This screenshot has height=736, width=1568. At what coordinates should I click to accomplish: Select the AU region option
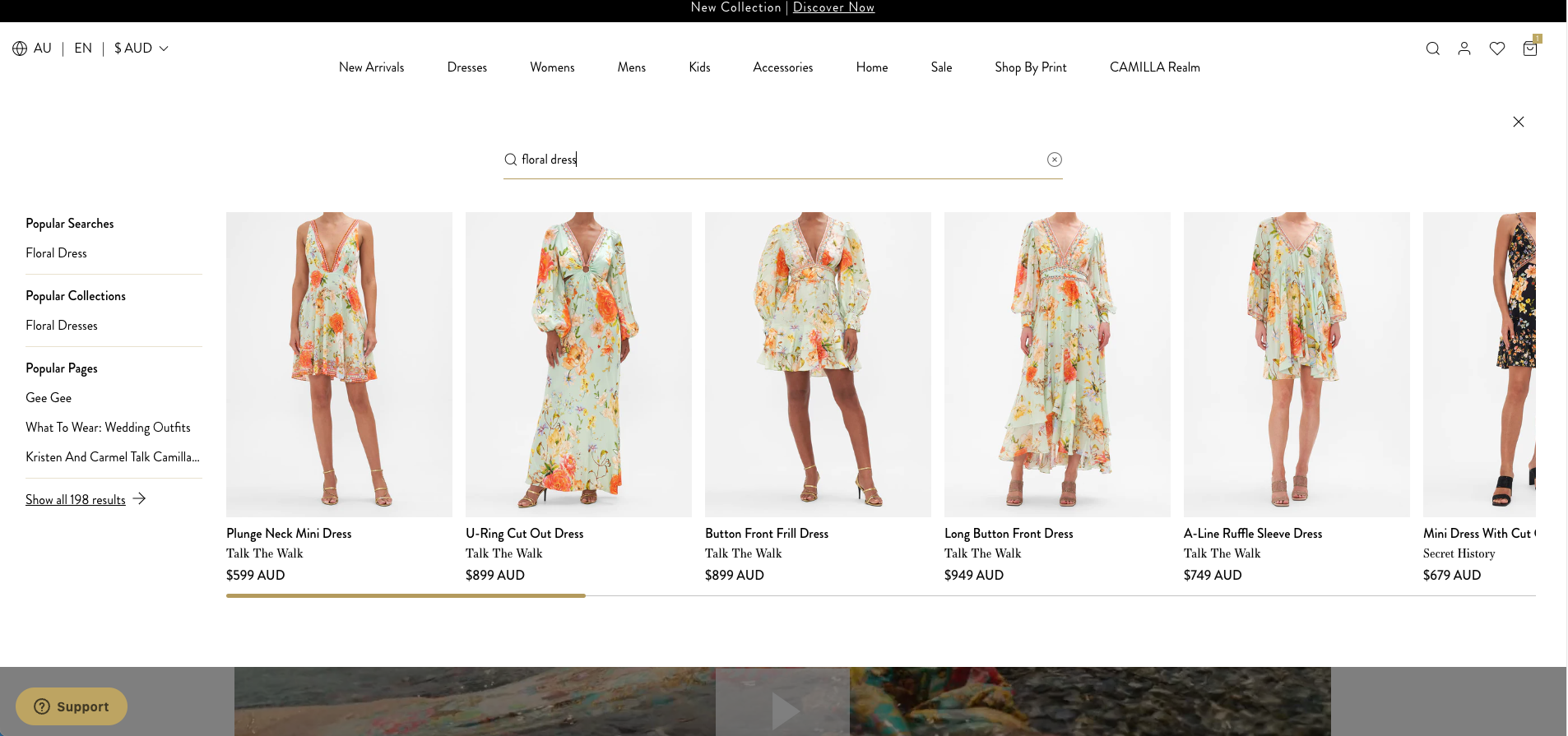point(43,49)
